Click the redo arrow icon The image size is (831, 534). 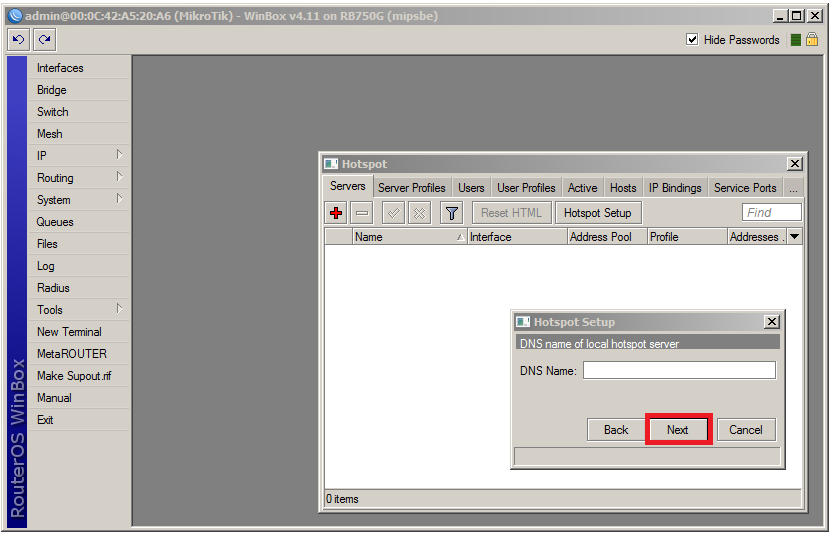[x=44, y=40]
